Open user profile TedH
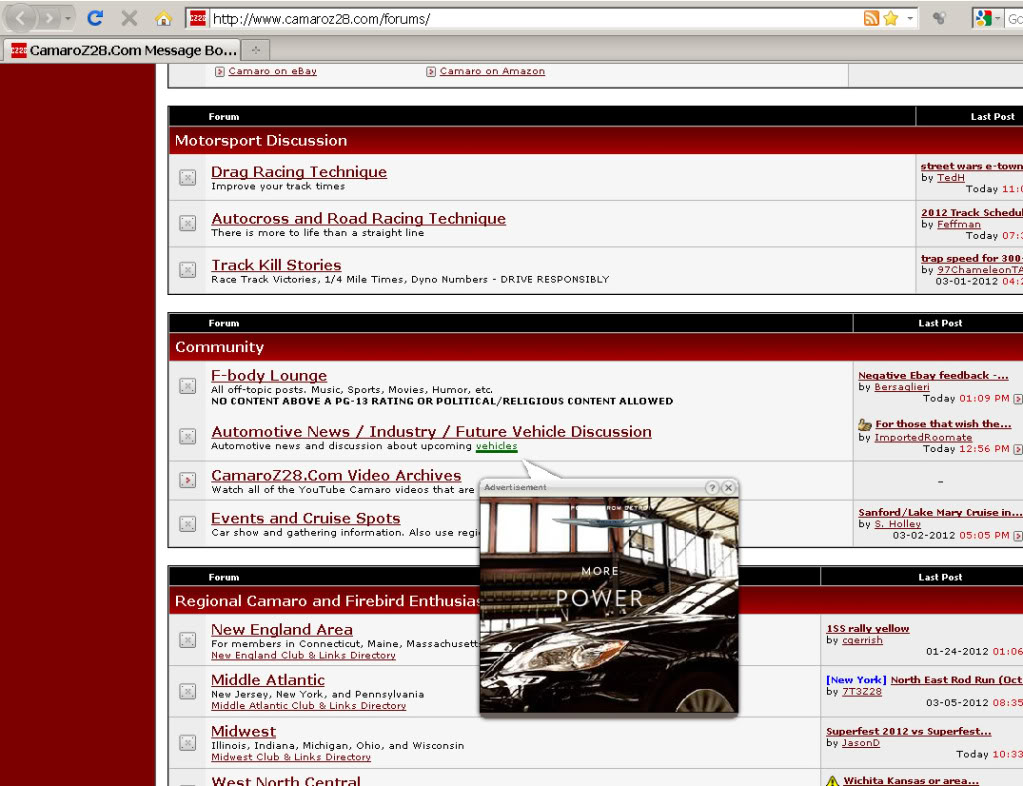 tap(951, 177)
